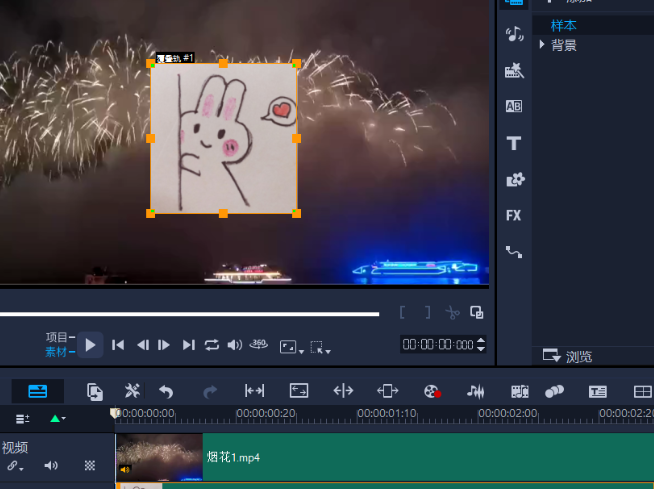The width and height of the screenshot is (654, 489).
Task: Click the timeline ruler at 00:00:01:10
Action: 387,413
